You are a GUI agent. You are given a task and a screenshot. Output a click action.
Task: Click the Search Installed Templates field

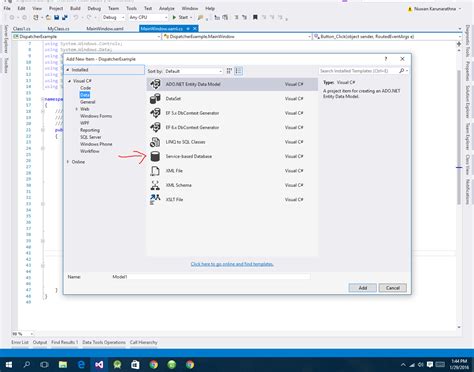[x=359, y=71]
